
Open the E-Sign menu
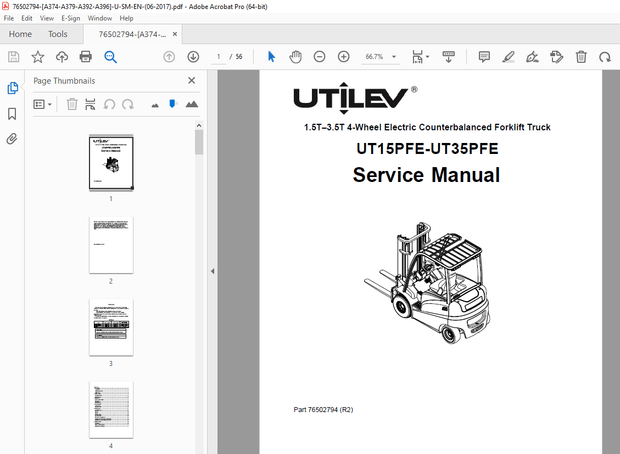(70, 18)
